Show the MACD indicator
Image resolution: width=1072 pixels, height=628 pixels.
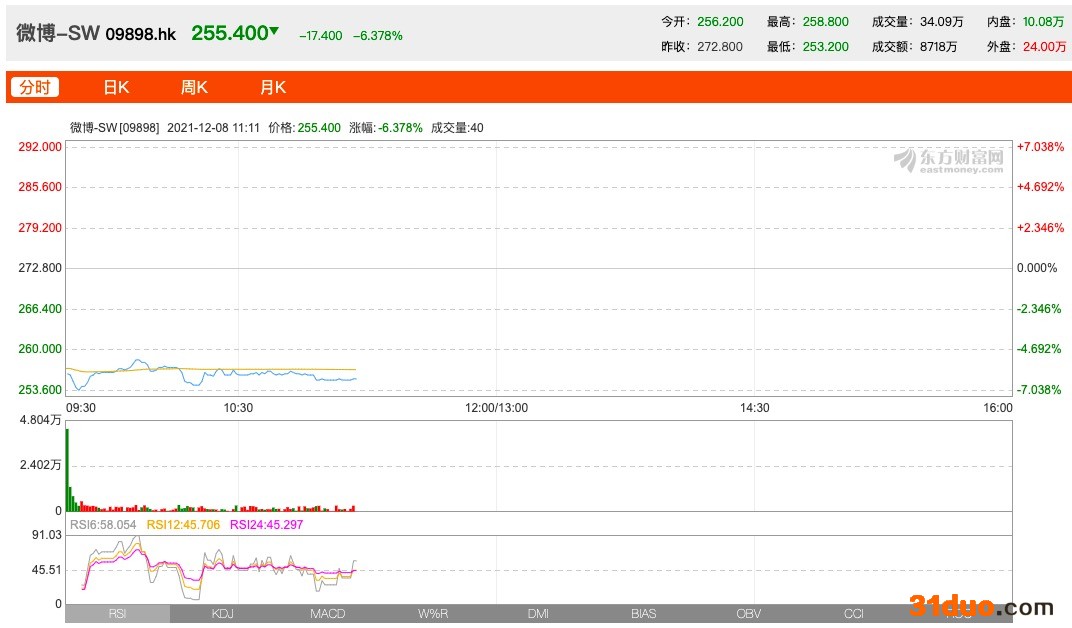point(327,613)
